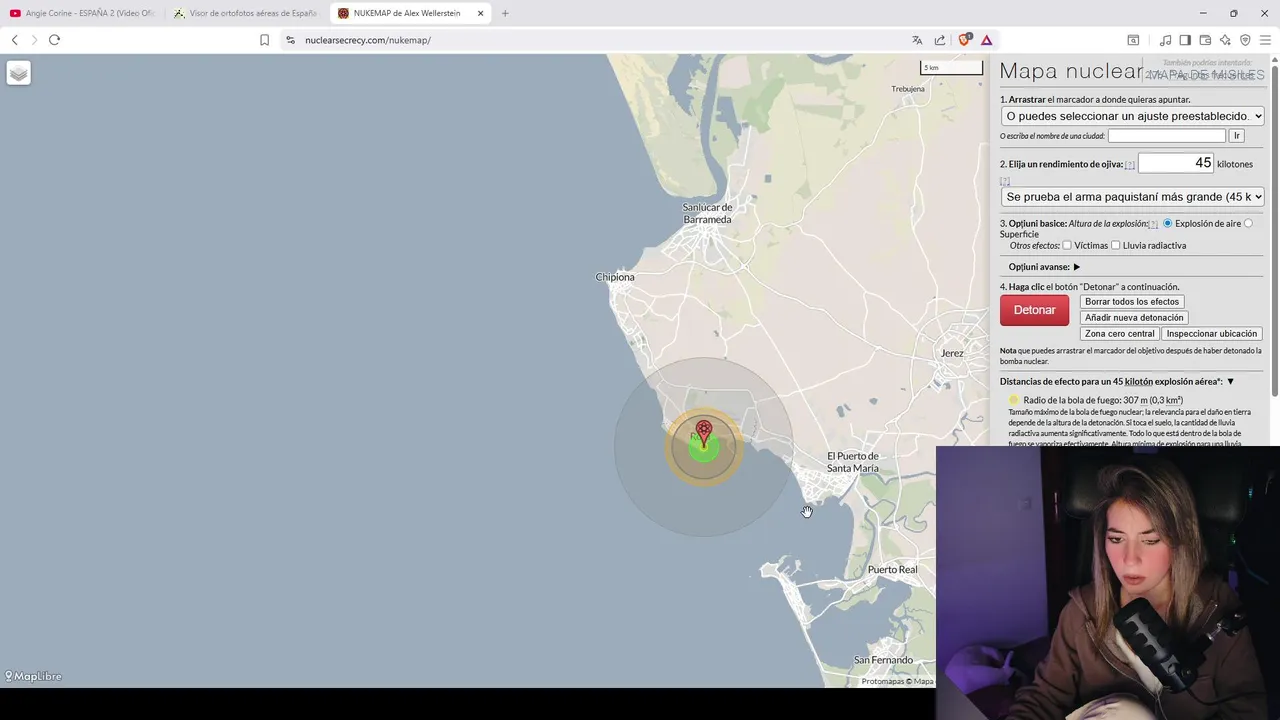Switch to the Angie Corine ESPAÑA 2 tab

[x=83, y=13]
